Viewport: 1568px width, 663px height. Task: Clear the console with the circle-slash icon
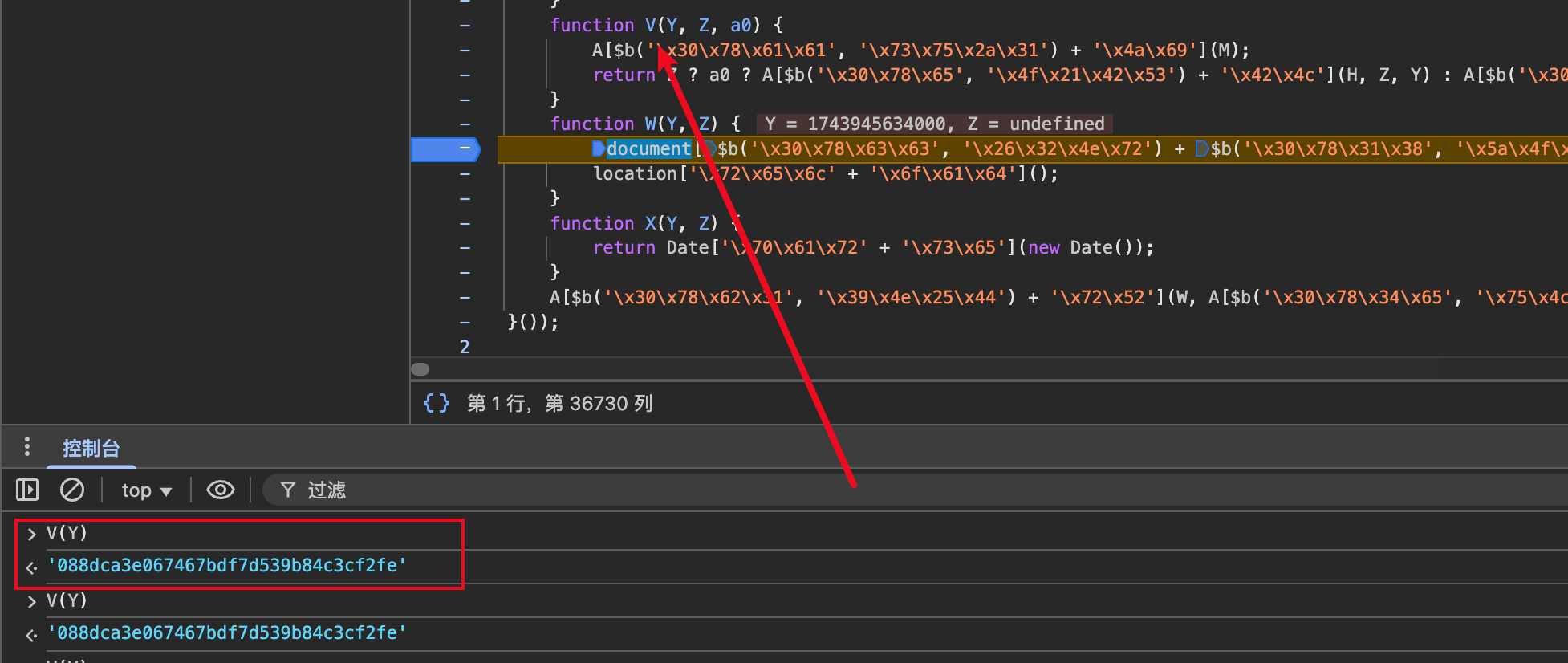72,490
